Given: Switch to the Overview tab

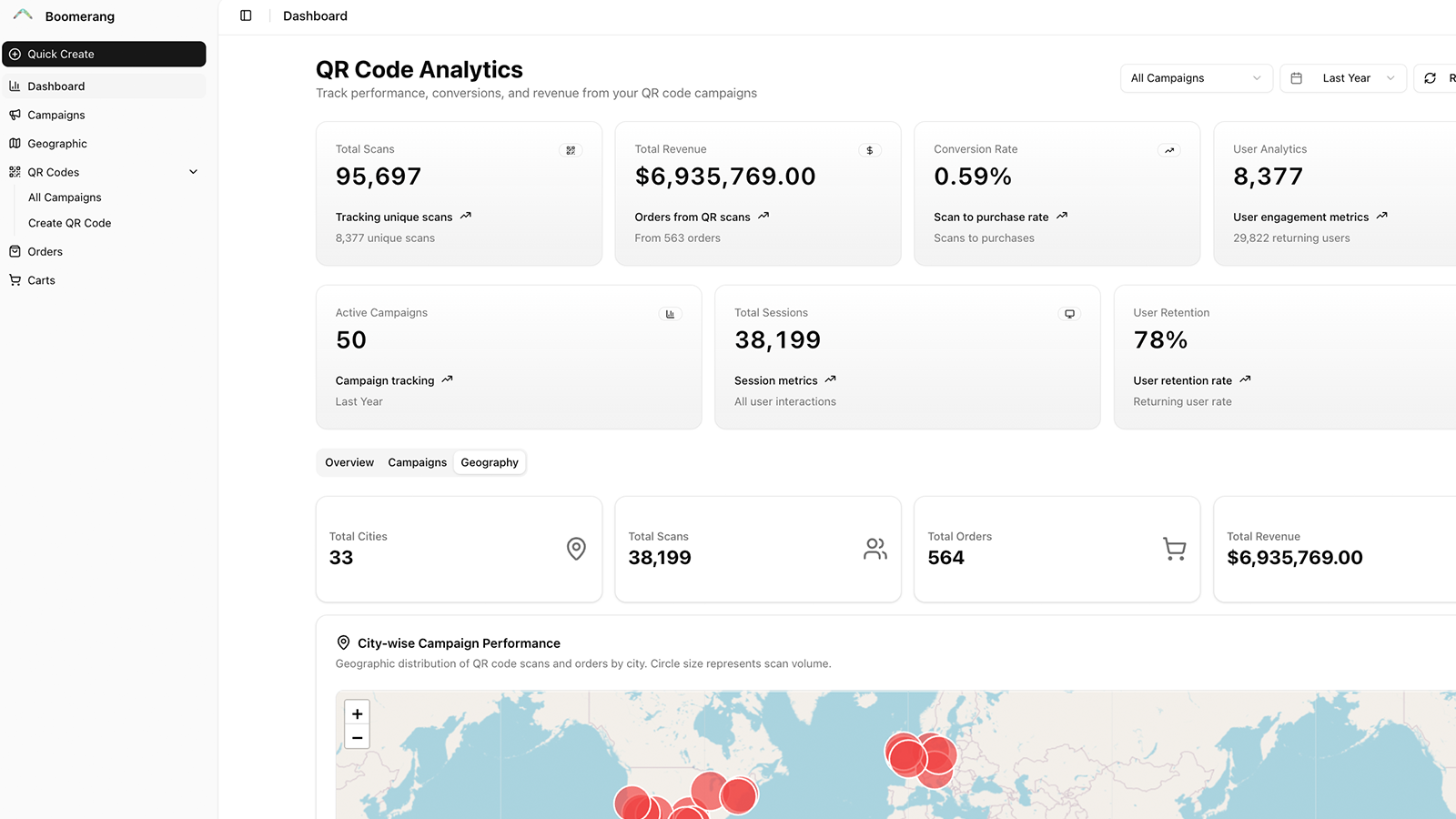Looking at the screenshot, I should click(x=349, y=462).
